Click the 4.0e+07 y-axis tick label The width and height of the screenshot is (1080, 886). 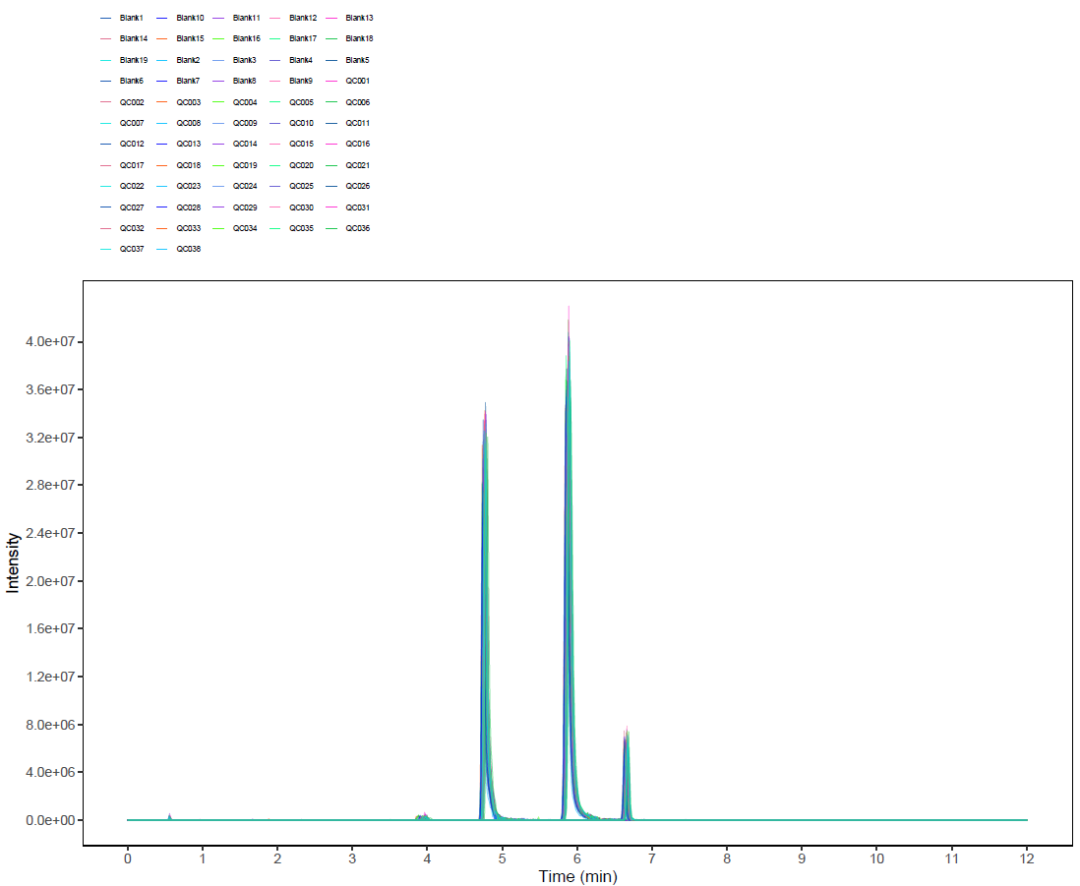pos(47,342)
